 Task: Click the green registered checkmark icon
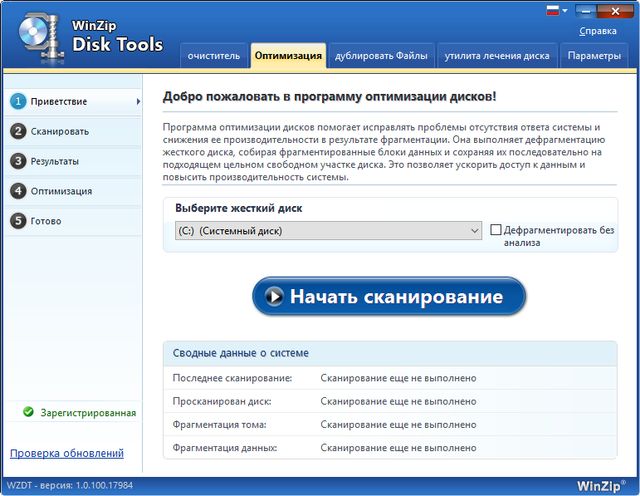[x=28, y=412]
